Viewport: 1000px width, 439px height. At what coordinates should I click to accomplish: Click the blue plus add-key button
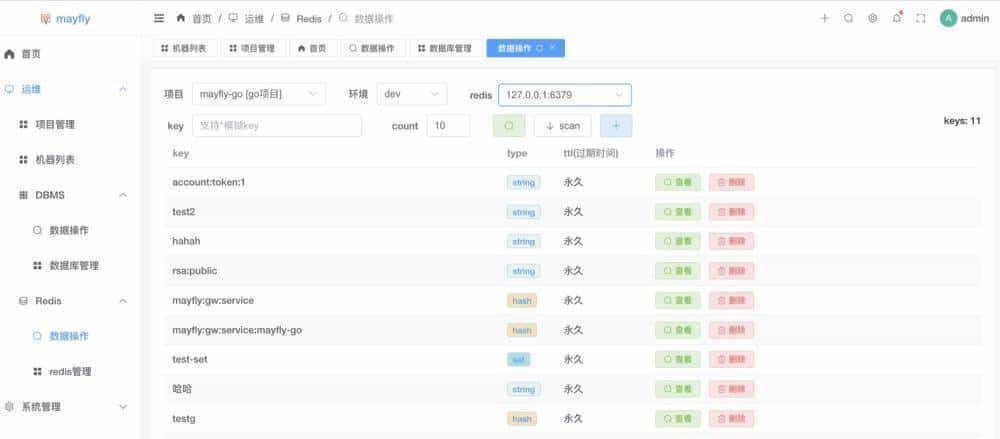click(616, 126)
